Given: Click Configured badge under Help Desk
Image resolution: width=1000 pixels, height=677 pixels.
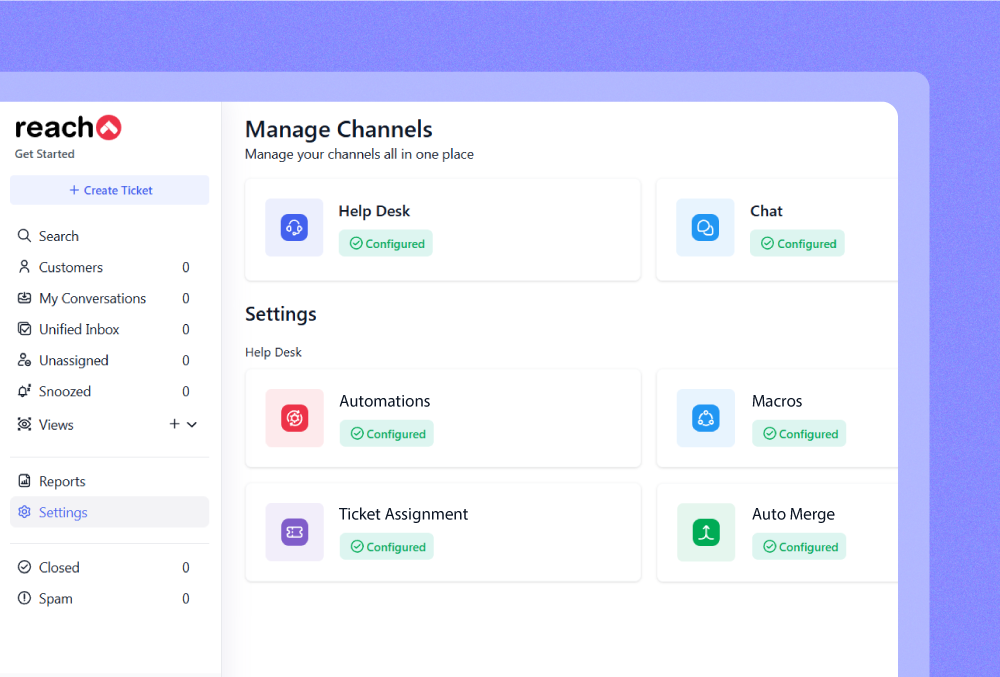Looking at the screenshot, I should [x=386, y=244].
